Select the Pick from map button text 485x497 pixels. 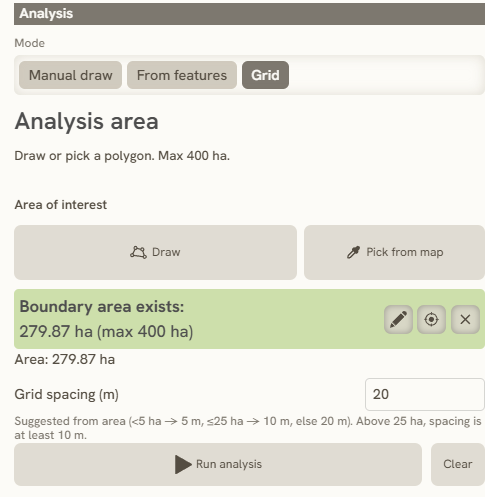tap(405, 252)
